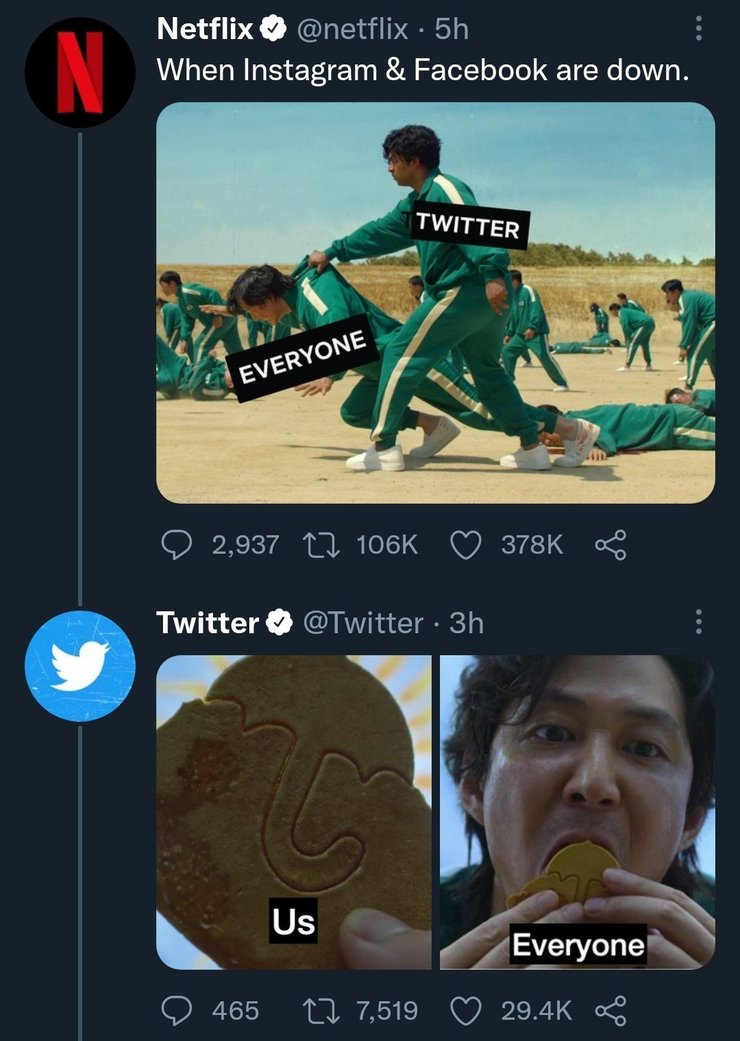Open the Twitter display name link
Image resolution: width=740 pixels, height=1041 pixels.
(208, 623)
